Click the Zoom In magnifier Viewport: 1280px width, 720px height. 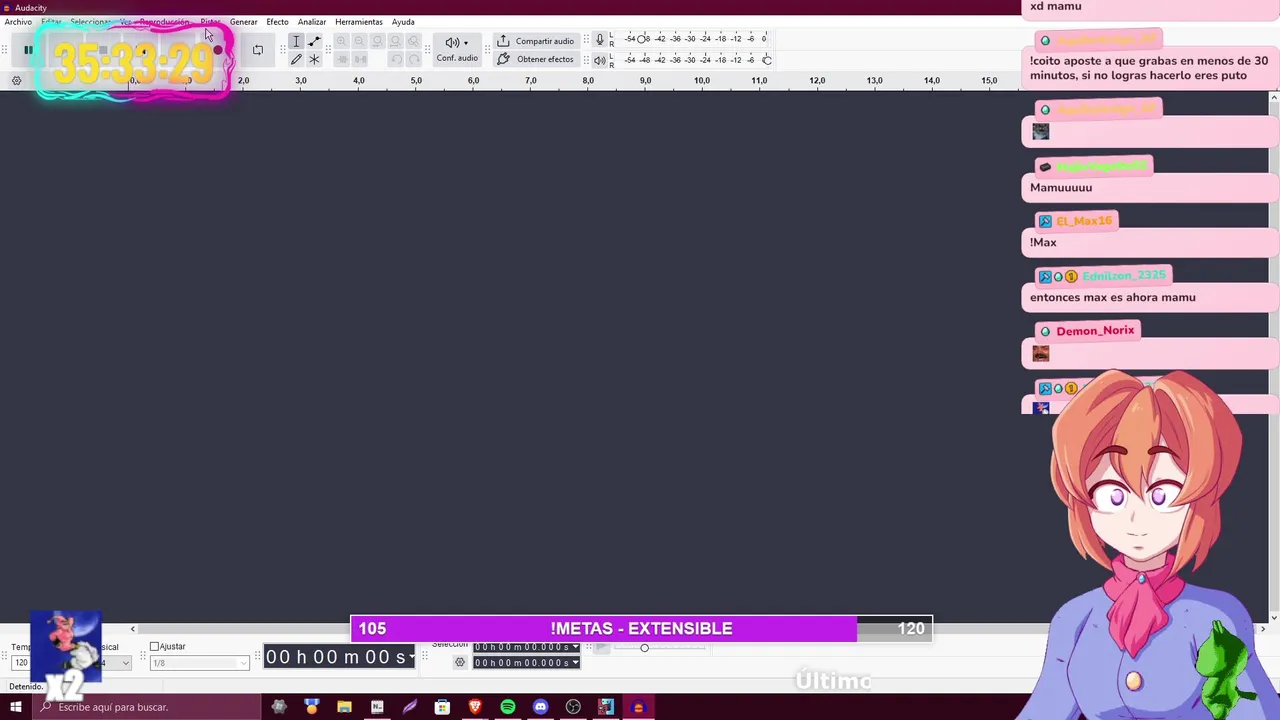click(341, 41)
